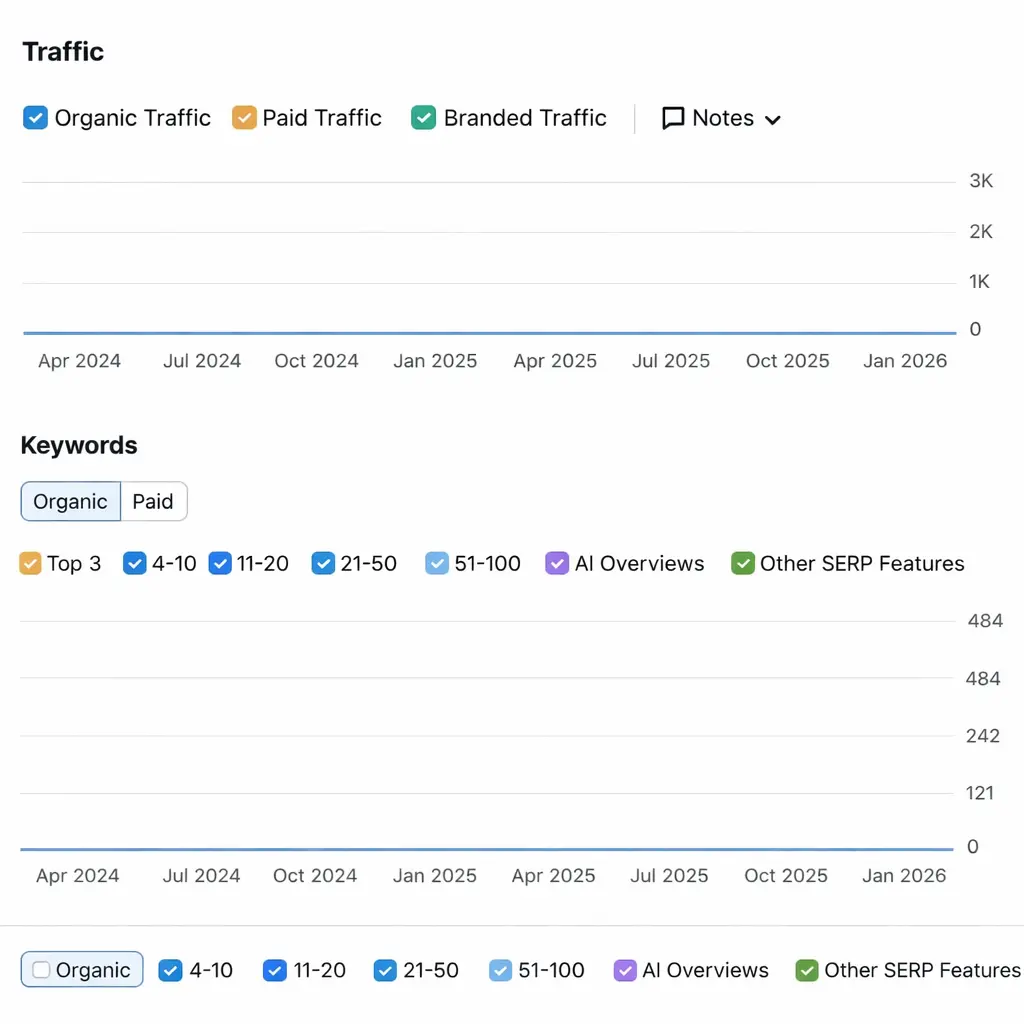Disable AI Overviews in bottom legend

(x=624, y=970)
